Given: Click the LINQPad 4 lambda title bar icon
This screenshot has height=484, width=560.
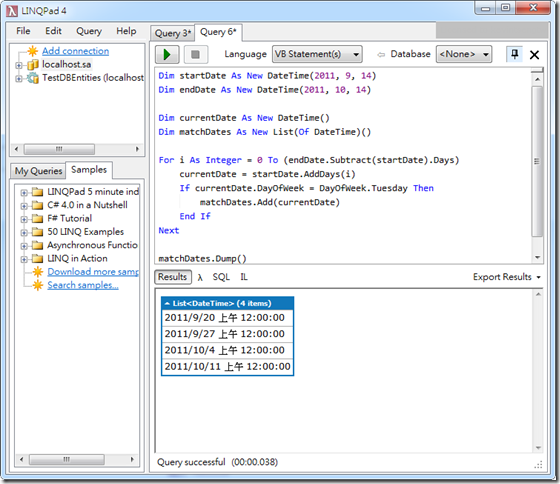Looking at the screenshot, I should coord(12,11).
